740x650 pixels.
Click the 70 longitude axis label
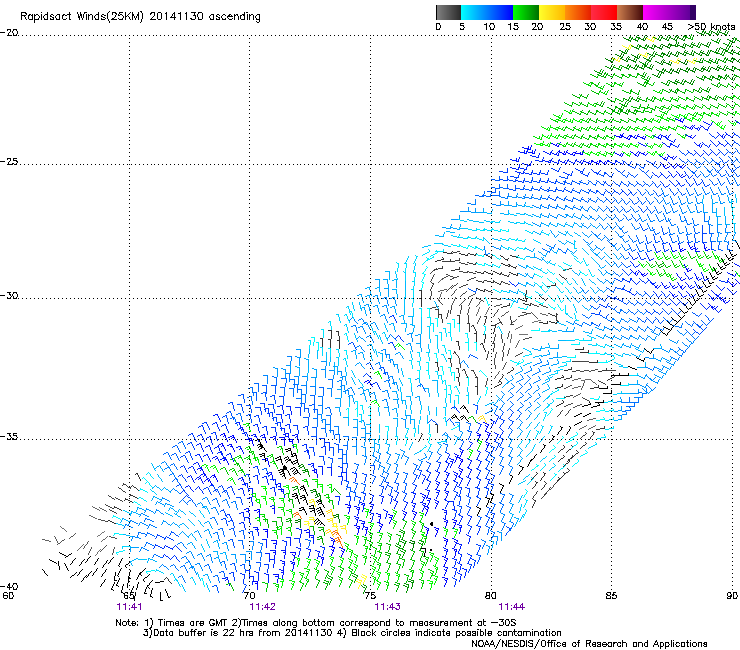[x=250, y=595]
